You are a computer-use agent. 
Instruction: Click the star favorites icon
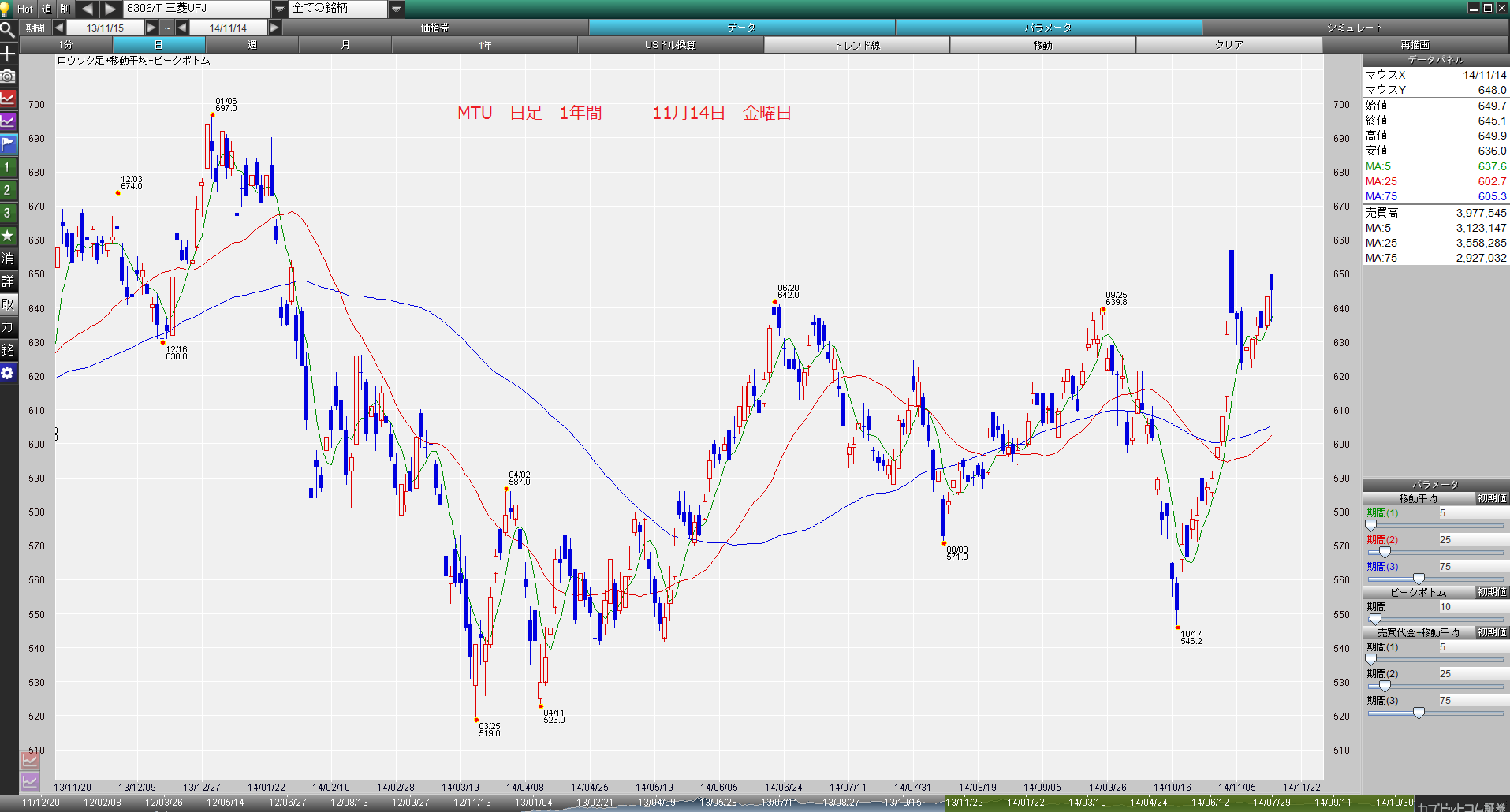(8, 236)
